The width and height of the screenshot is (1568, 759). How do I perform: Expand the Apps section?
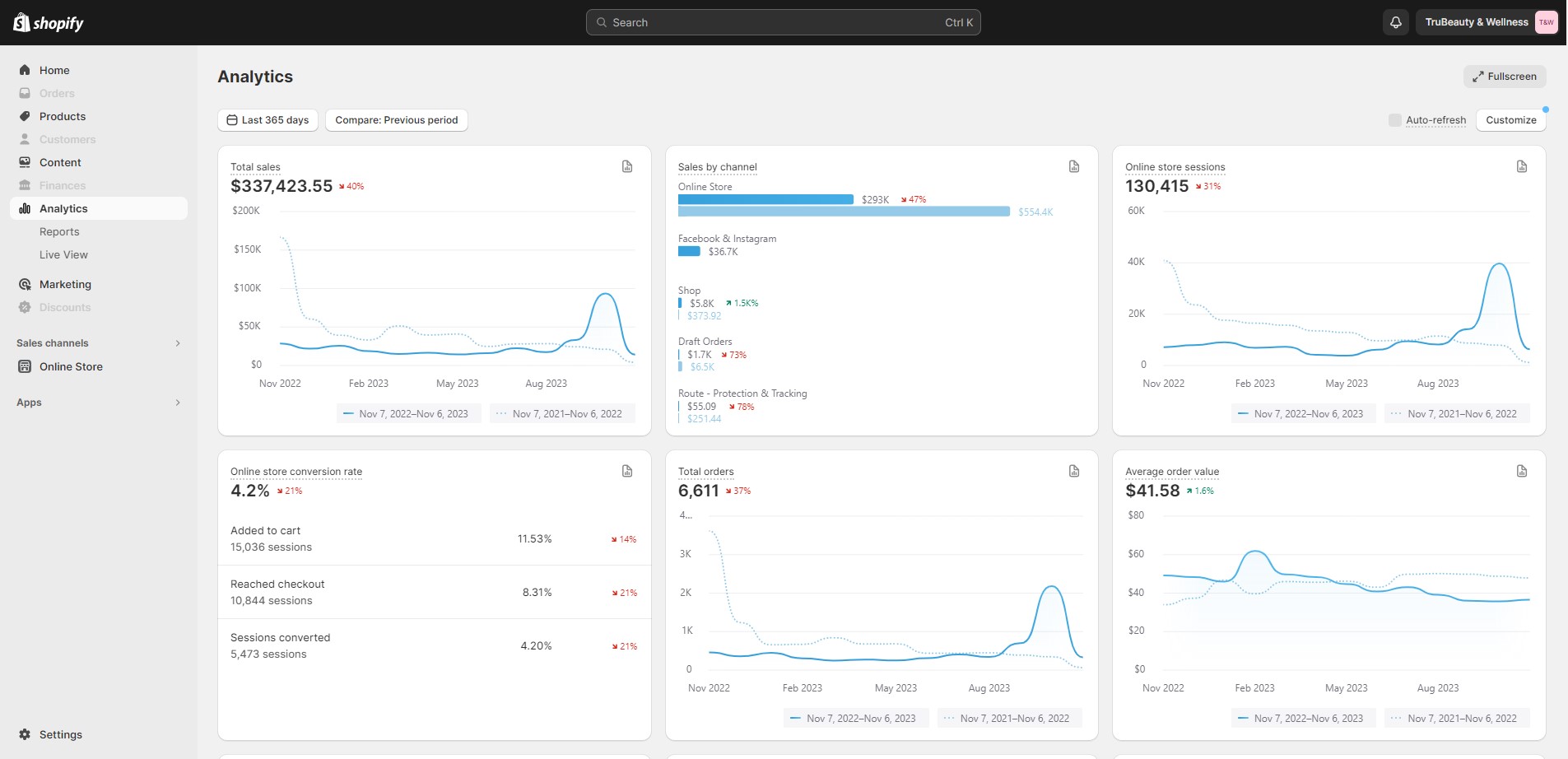pos(178,403)
